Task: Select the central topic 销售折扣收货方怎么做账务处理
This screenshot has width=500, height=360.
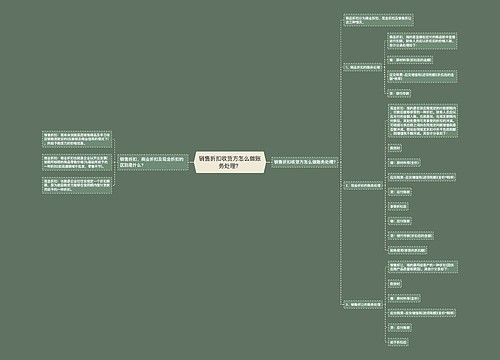Action: (230, 162)
